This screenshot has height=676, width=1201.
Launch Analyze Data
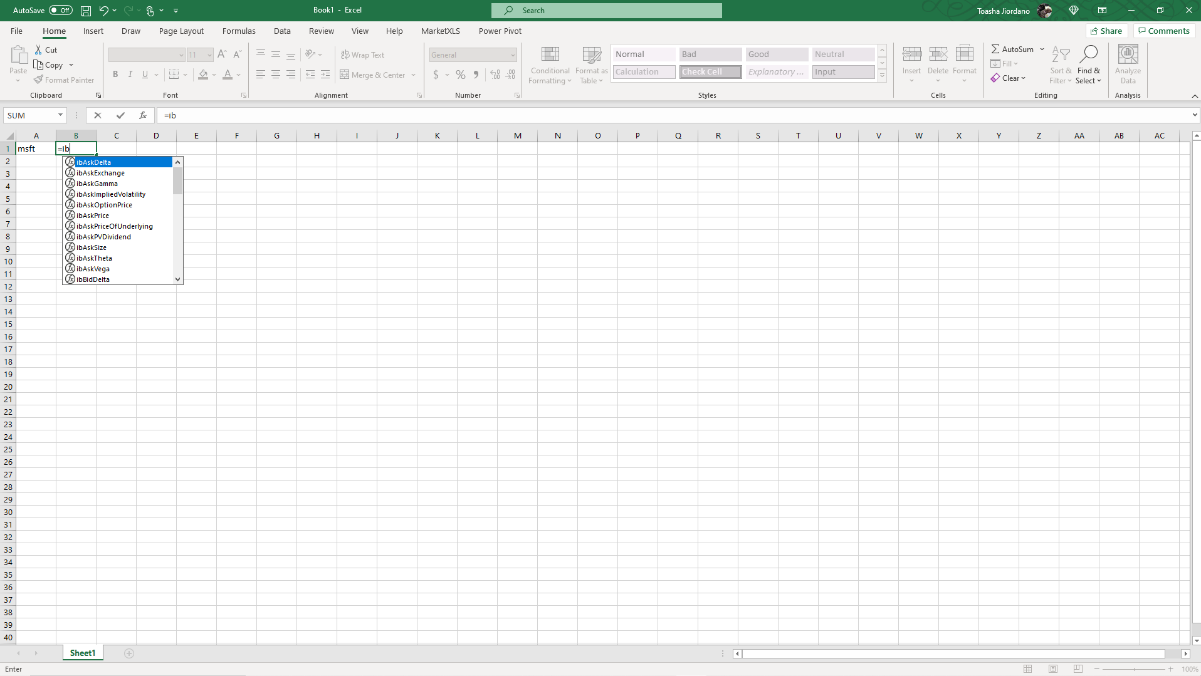tap(1127, 64)
